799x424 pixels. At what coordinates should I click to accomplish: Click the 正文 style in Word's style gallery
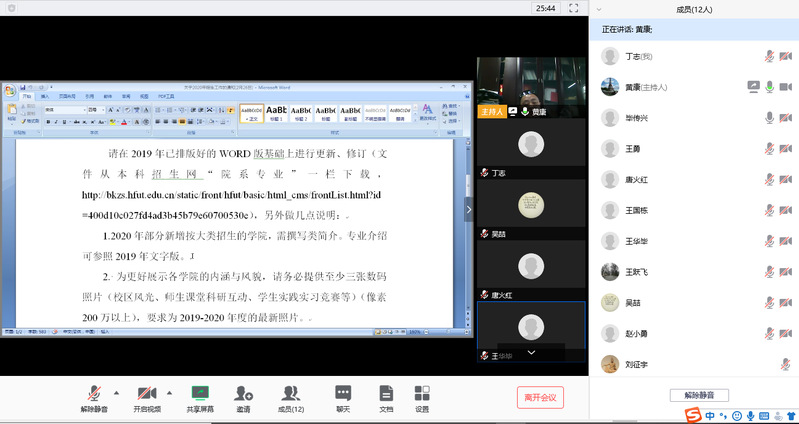coord(253,112)
